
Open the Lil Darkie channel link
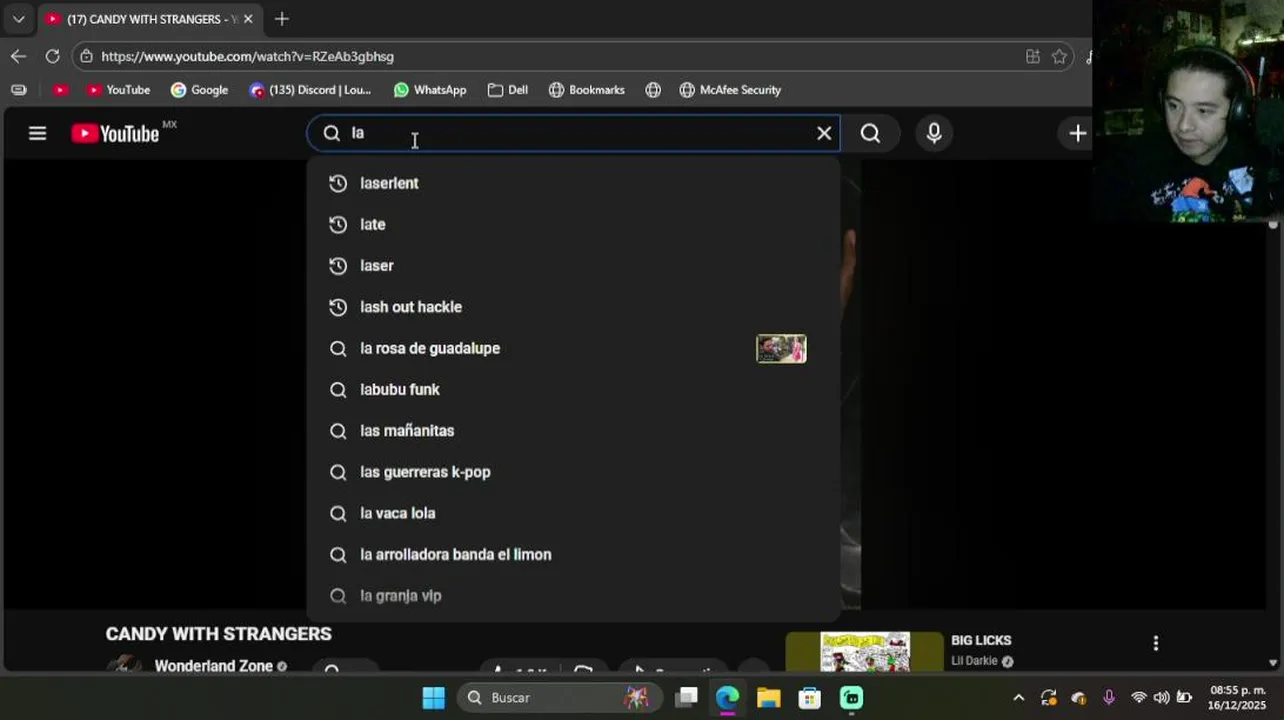point(974,661)
